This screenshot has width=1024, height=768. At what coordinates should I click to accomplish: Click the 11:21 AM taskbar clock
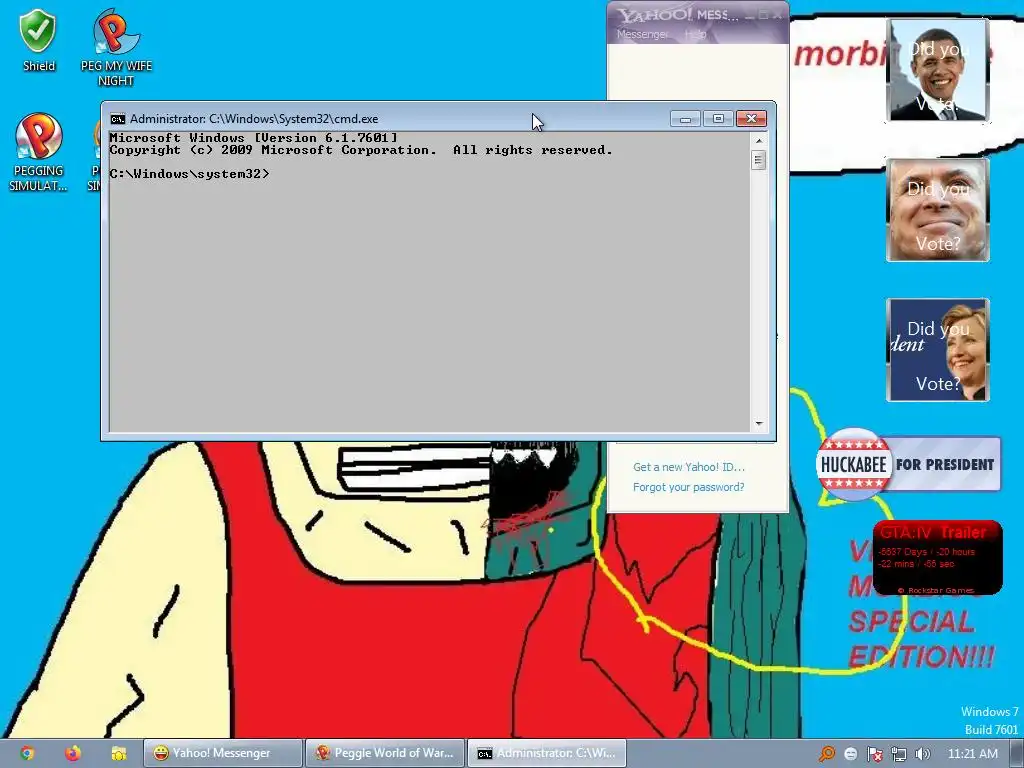(972, 754)
